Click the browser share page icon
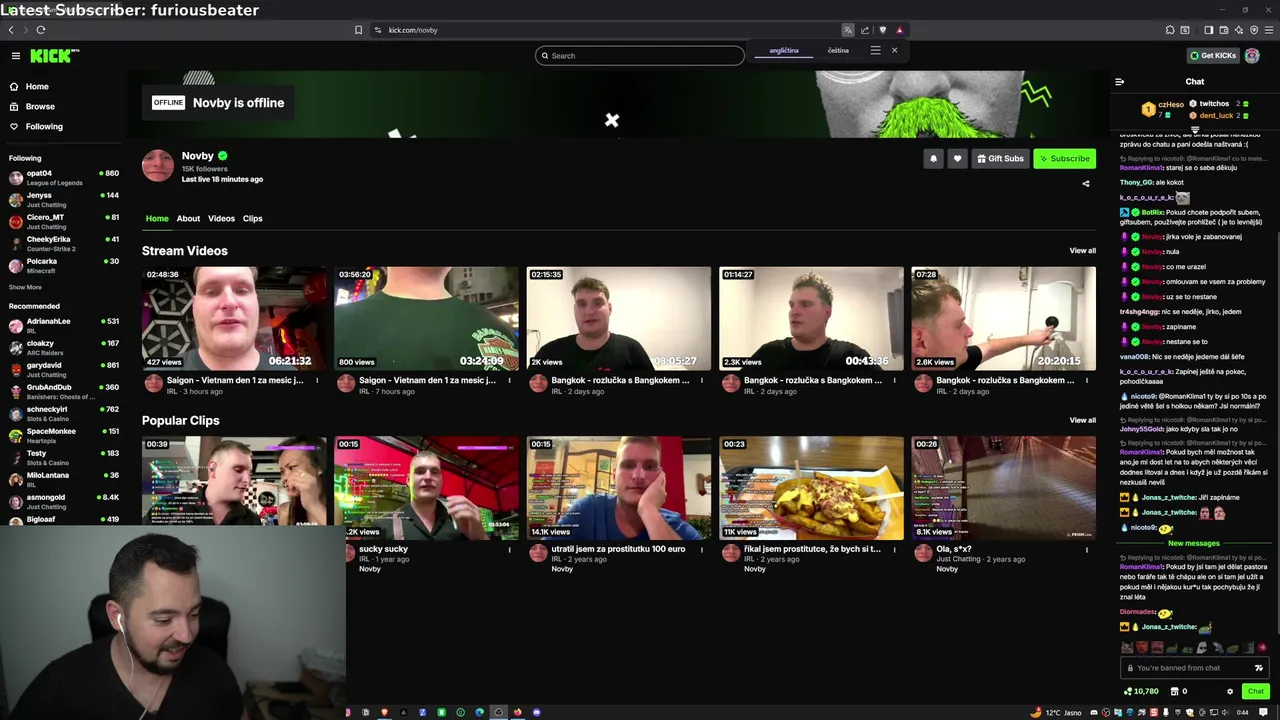The width and height of the screenshot is (1280, 720). point(865,30)
